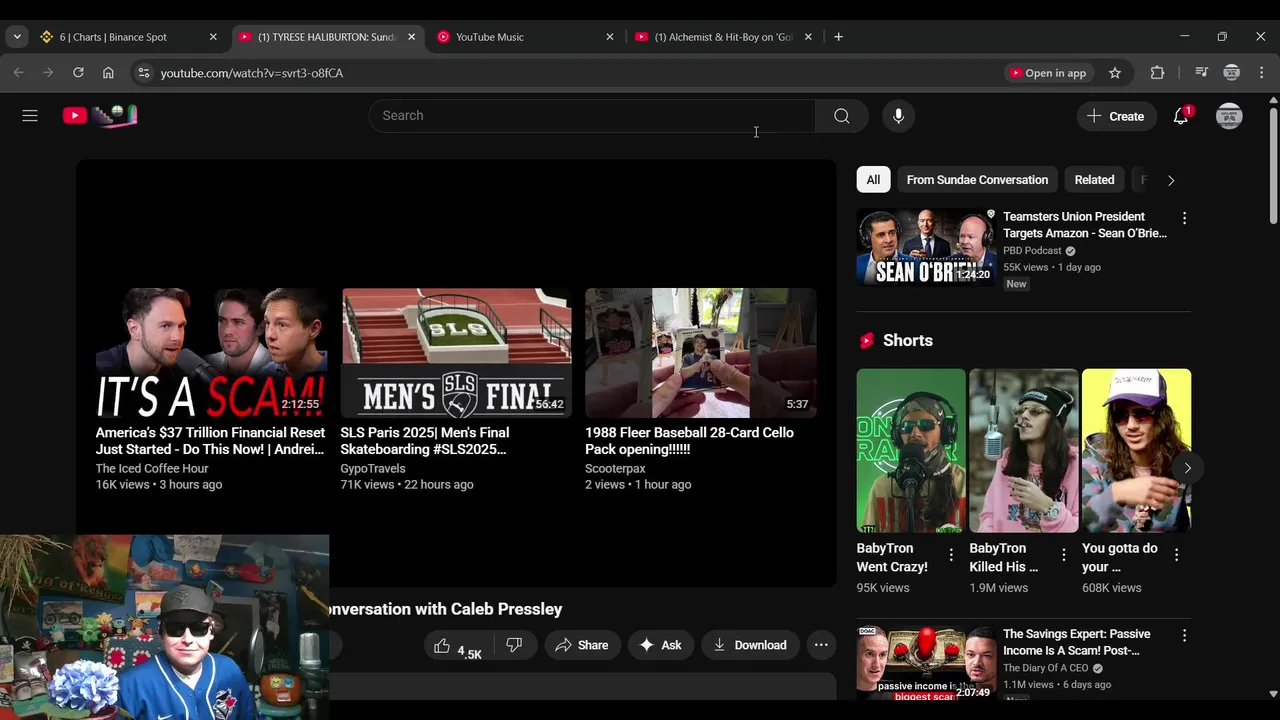Click the Download button
The width and height of the screenshot is (1280, 720).
pyautogui.click(x=750, y=645)
